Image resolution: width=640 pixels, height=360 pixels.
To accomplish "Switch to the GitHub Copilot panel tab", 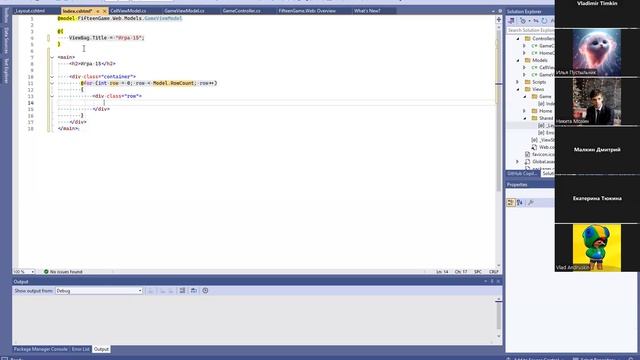I will point(522,173).
